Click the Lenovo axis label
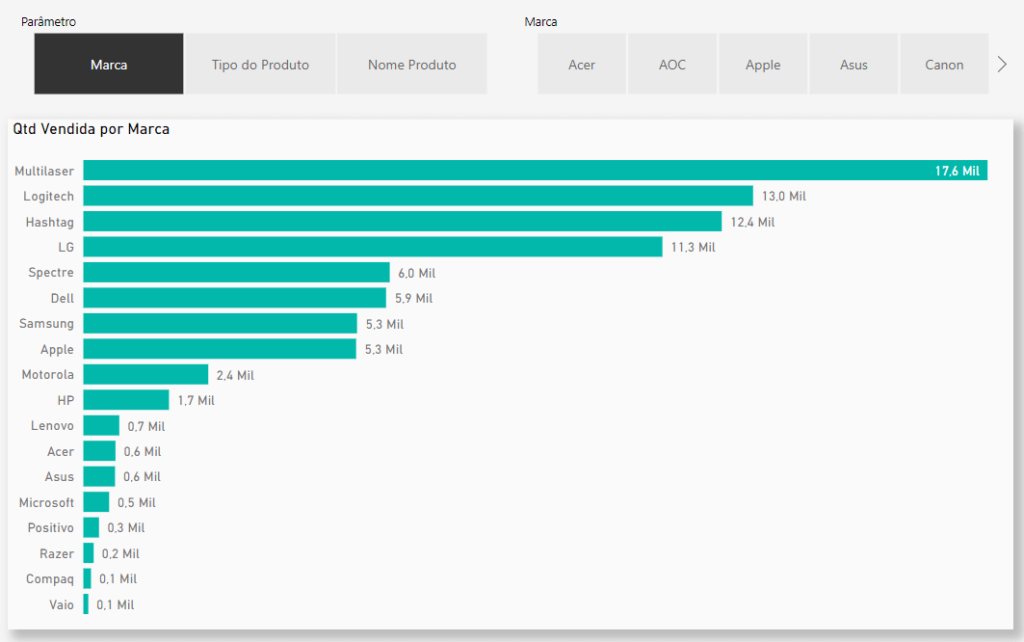The height and width of the screenshot is (642, 1024). coord(52,425)
